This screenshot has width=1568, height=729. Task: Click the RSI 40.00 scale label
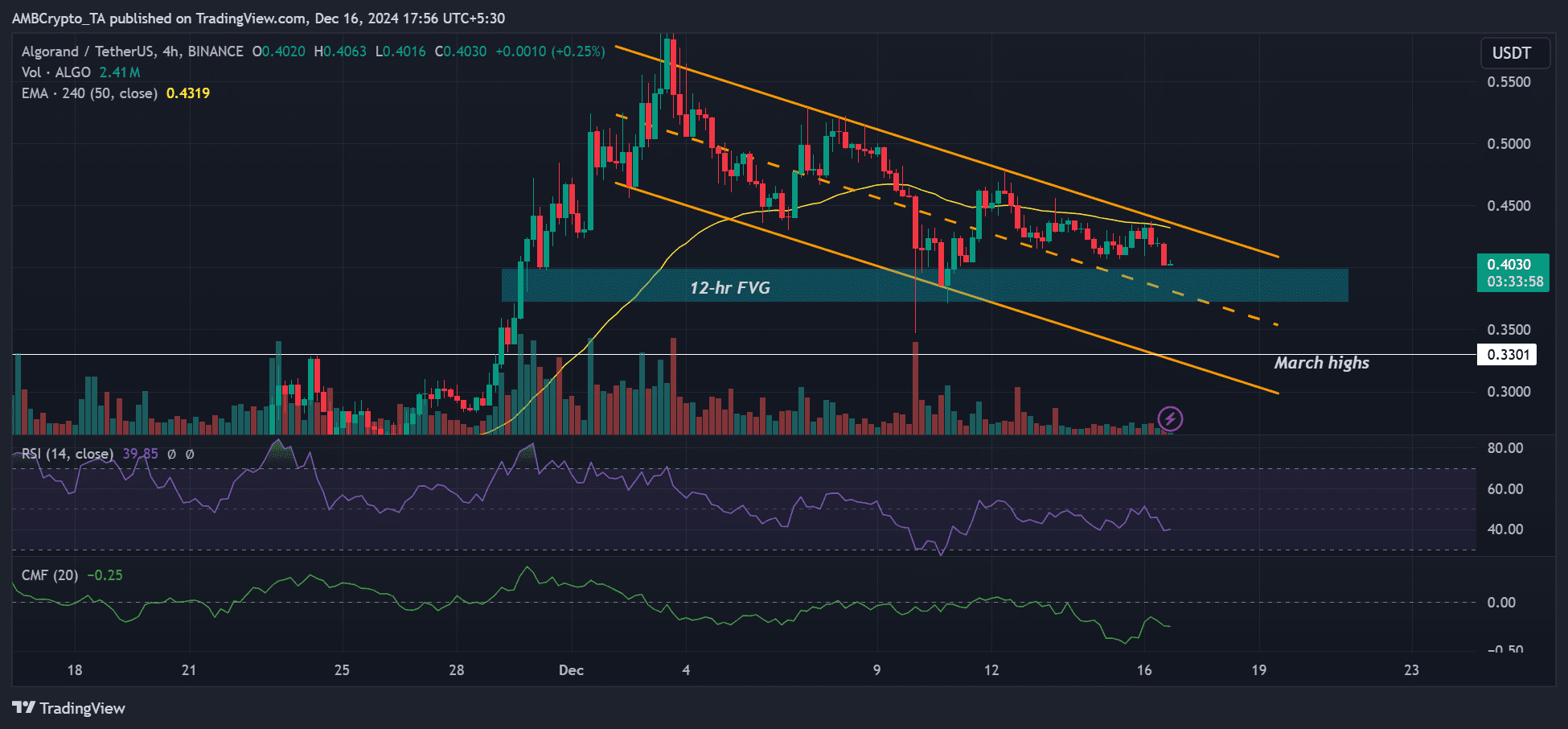(x=1505, y=529)
